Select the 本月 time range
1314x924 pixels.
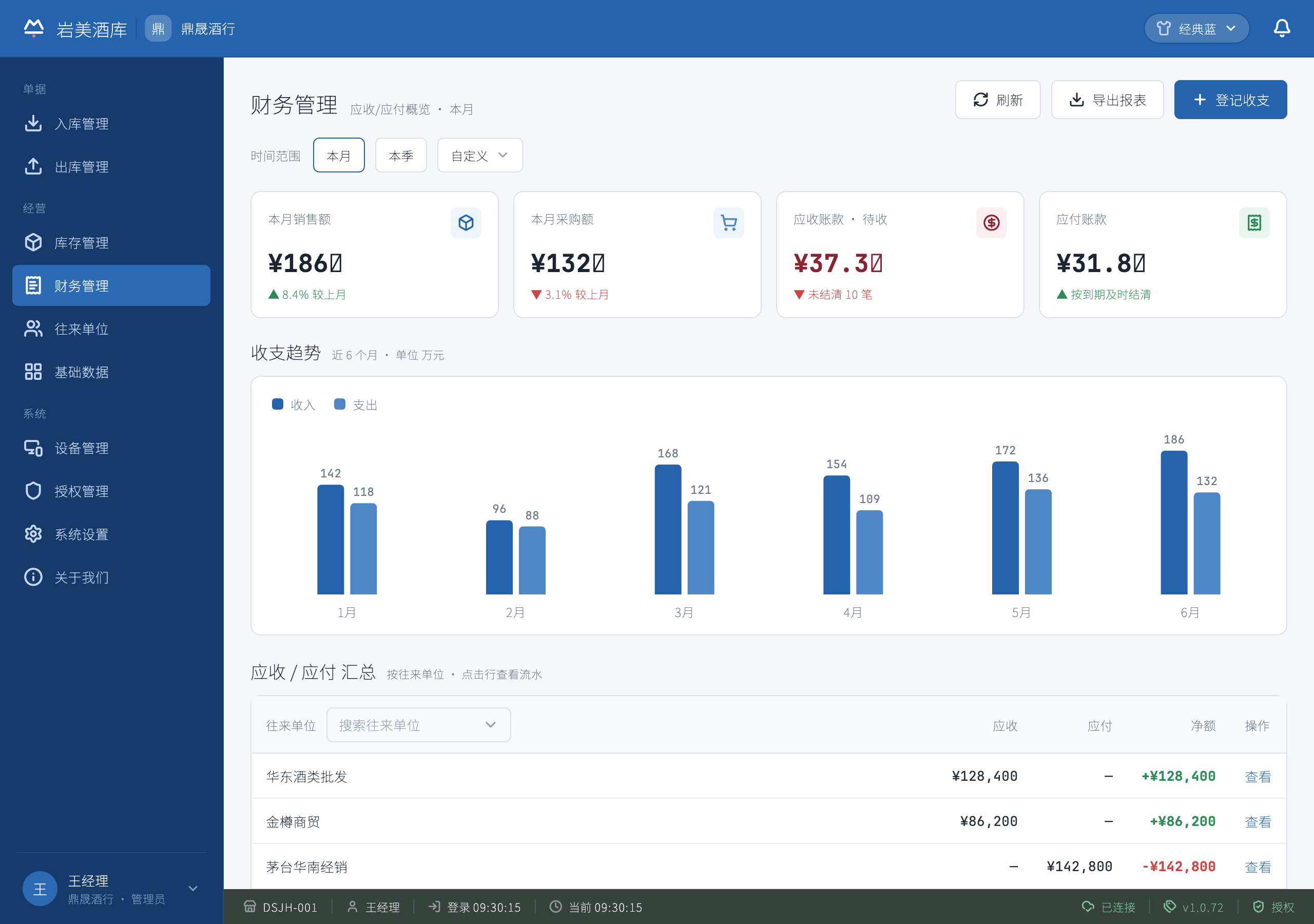tap(339, 155)
